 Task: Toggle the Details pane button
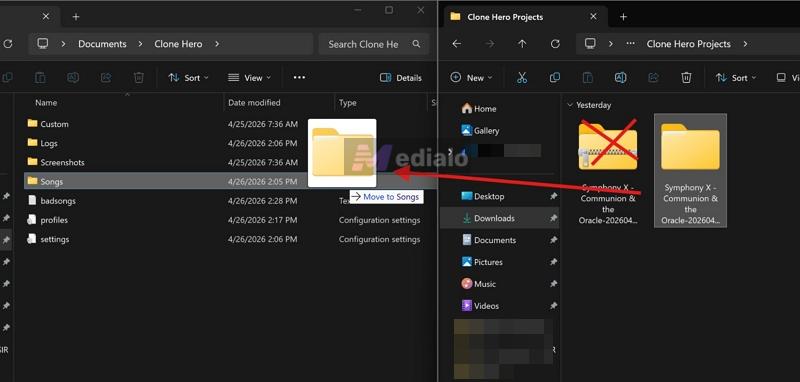(x=401, y=78)
